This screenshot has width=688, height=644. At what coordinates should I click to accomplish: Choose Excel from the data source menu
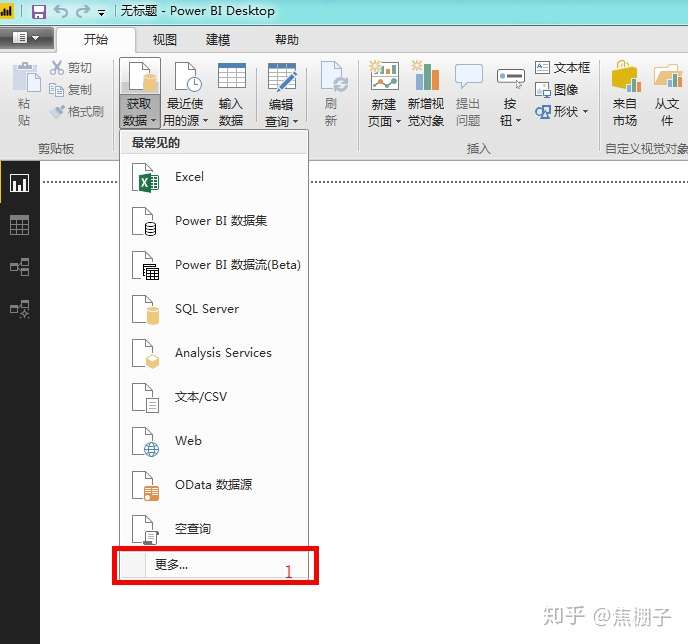(x=214, y=177)
